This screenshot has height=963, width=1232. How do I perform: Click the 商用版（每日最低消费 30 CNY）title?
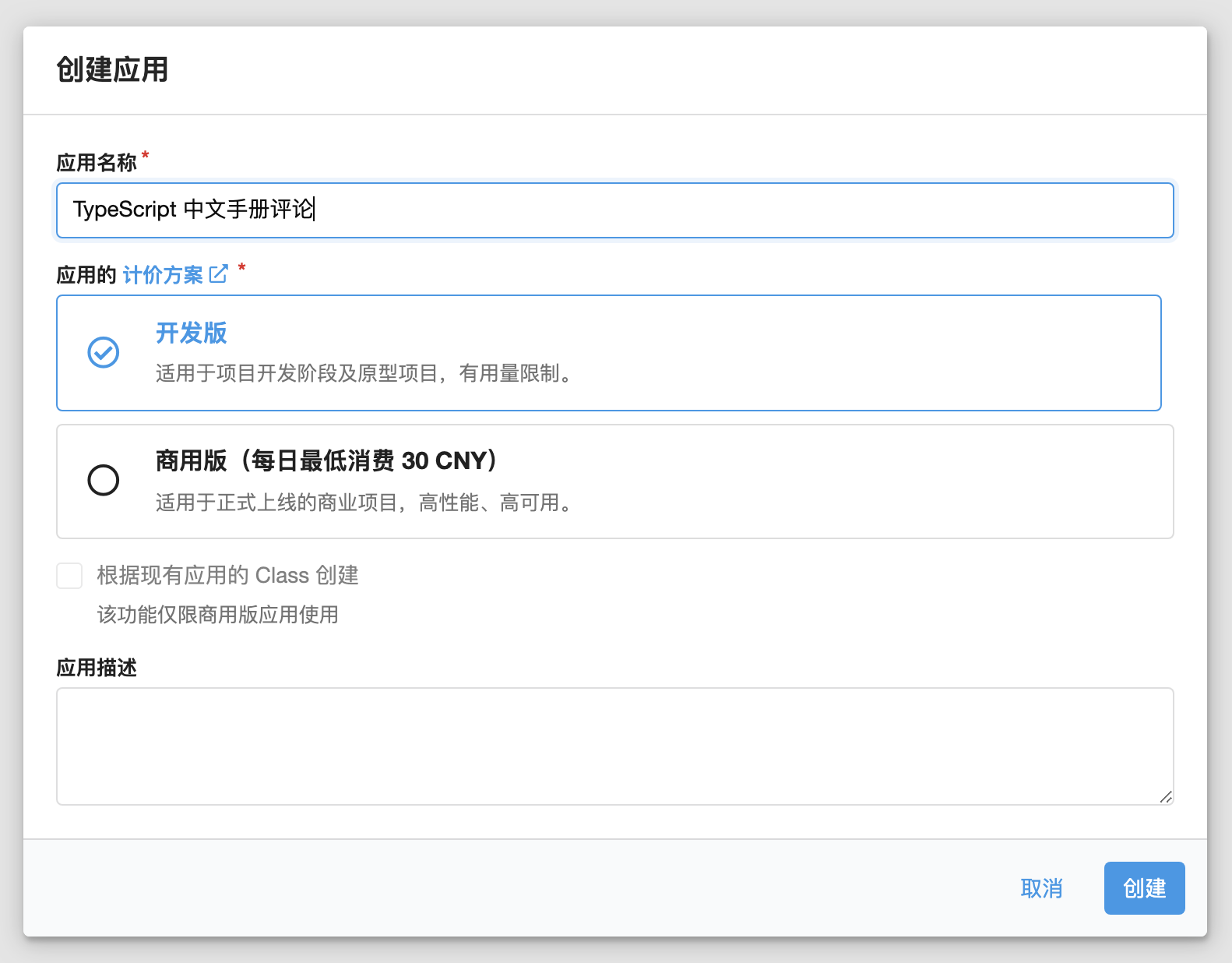pos(327,460)
